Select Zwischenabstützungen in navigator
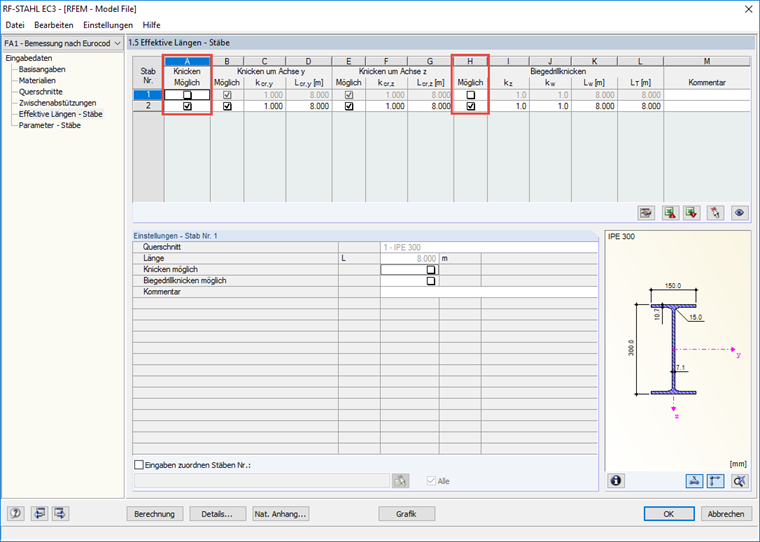 click(x=57, y=103)
